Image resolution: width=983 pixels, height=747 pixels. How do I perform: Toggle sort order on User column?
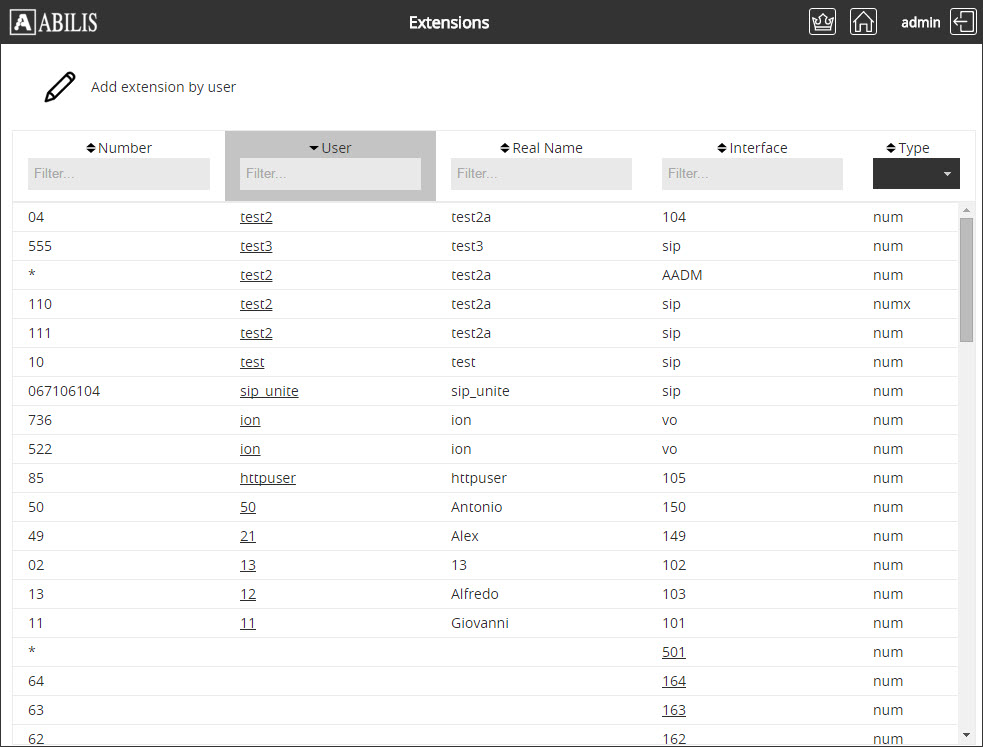[330, 148]
